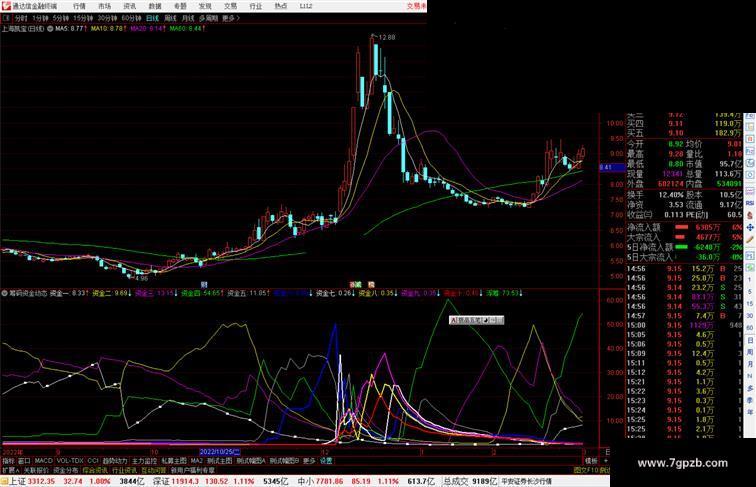This screenshot has height=487, width=756.
Task: Open the 综合资讯 tab
Action: tap(95, 470)
